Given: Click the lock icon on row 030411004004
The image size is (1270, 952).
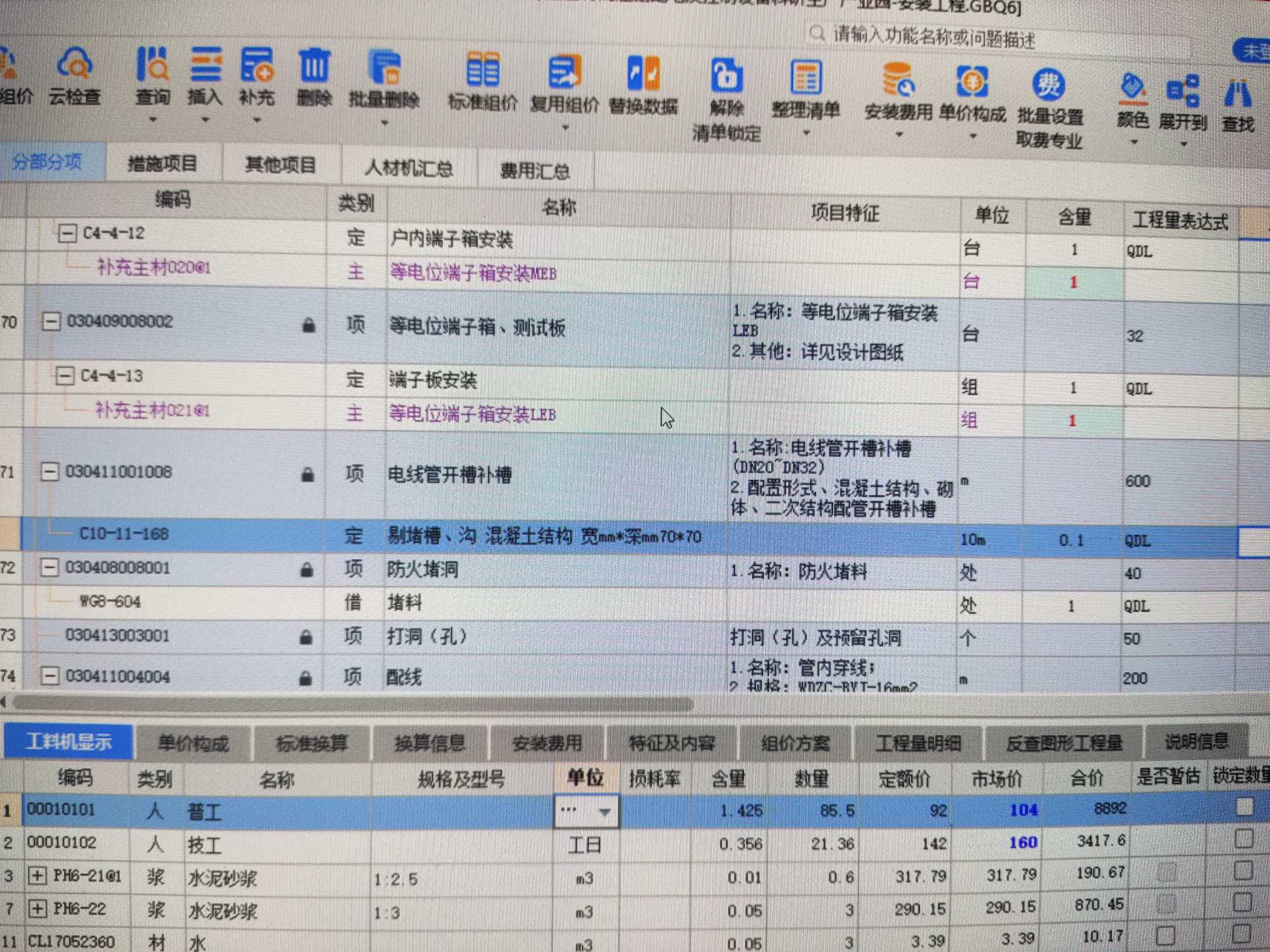Looking at the screenshot, I should coord(305,678).
